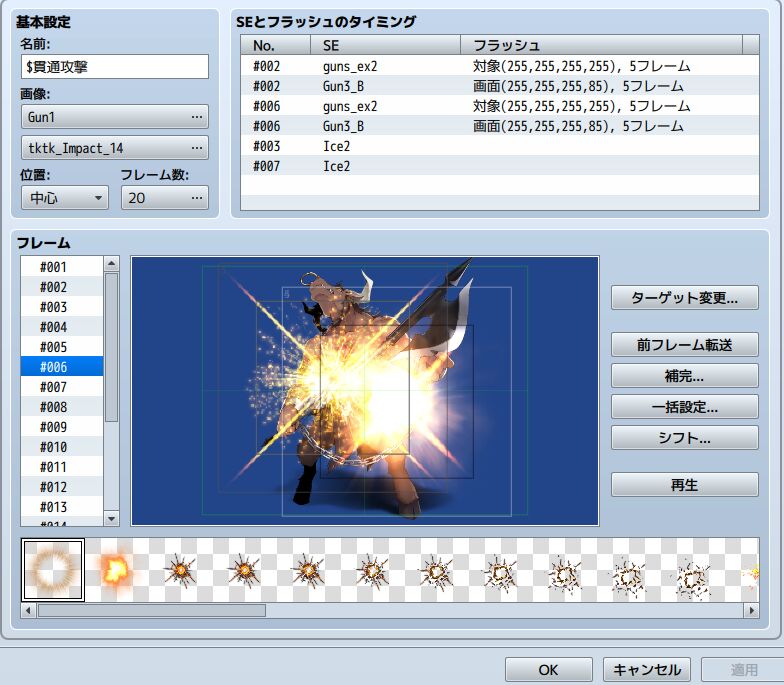Choose the sixth impact spark thumbnail
Image resolution: width=784 pixels, height=685 pixels.
(372, 570)
